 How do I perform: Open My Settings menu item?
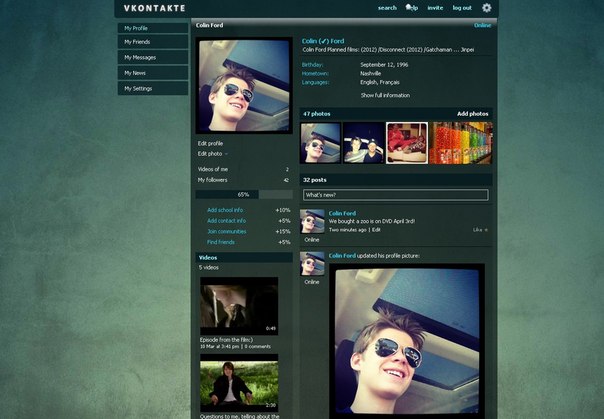click(x=153, y=88)
